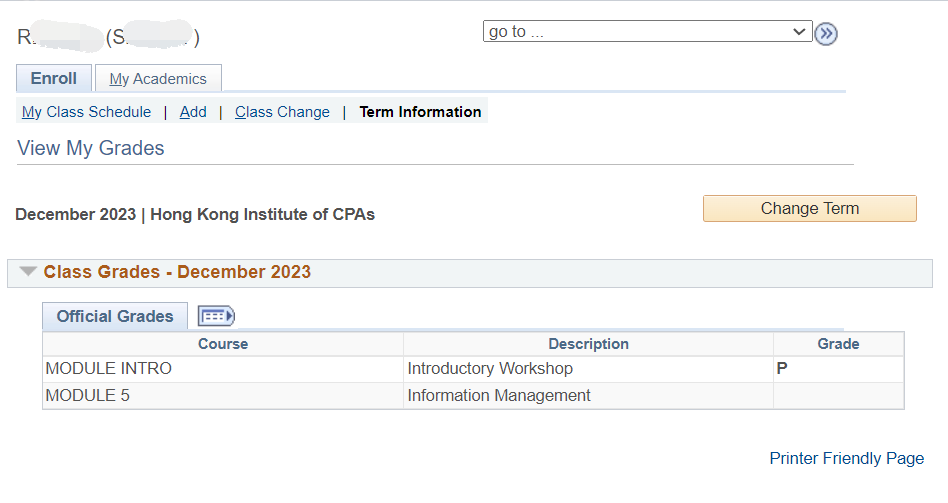
Task: Switch to the Enroll tab
Action: [54, 78]
